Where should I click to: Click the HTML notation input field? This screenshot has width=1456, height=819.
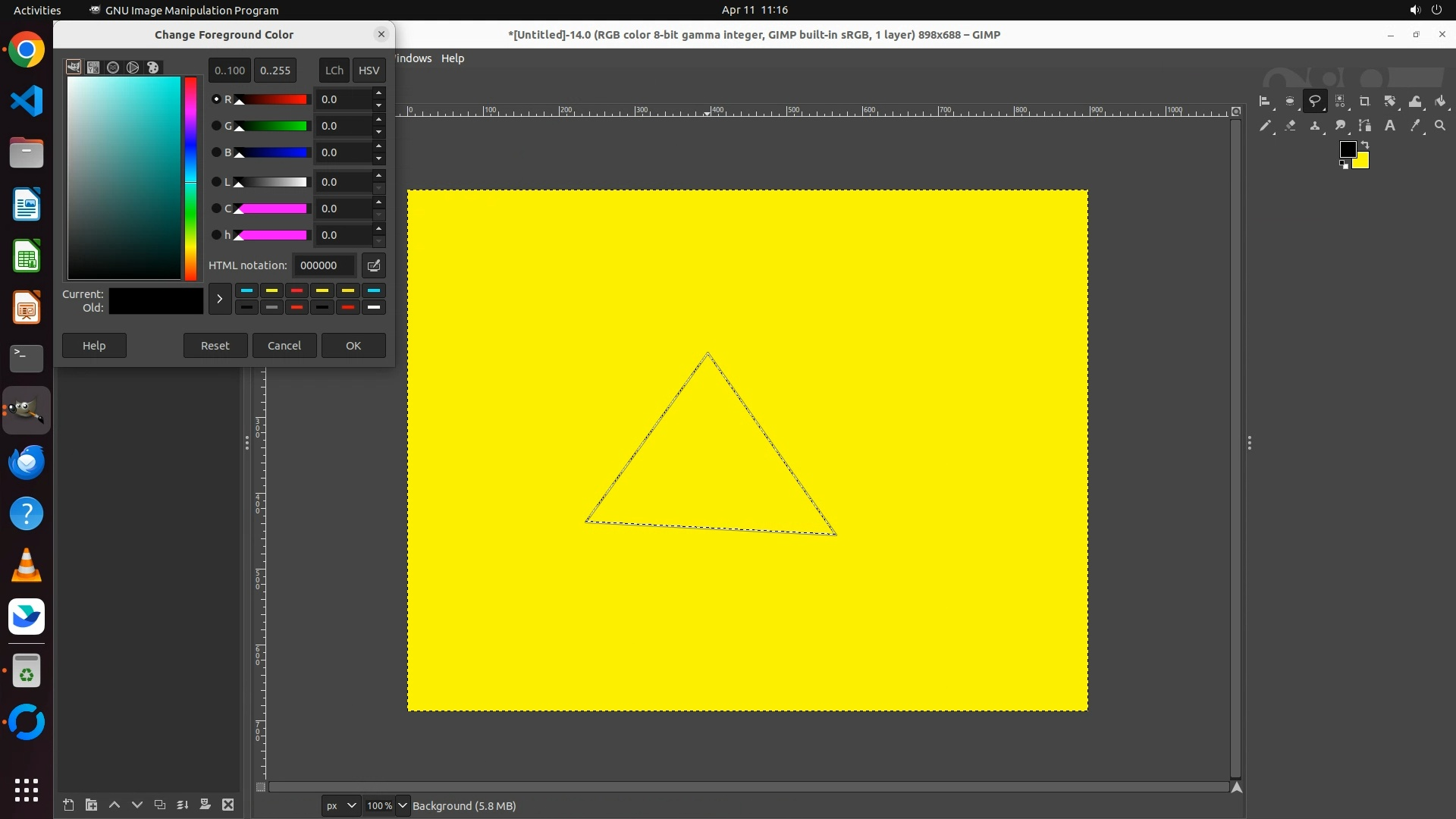[x=324, y=265]
